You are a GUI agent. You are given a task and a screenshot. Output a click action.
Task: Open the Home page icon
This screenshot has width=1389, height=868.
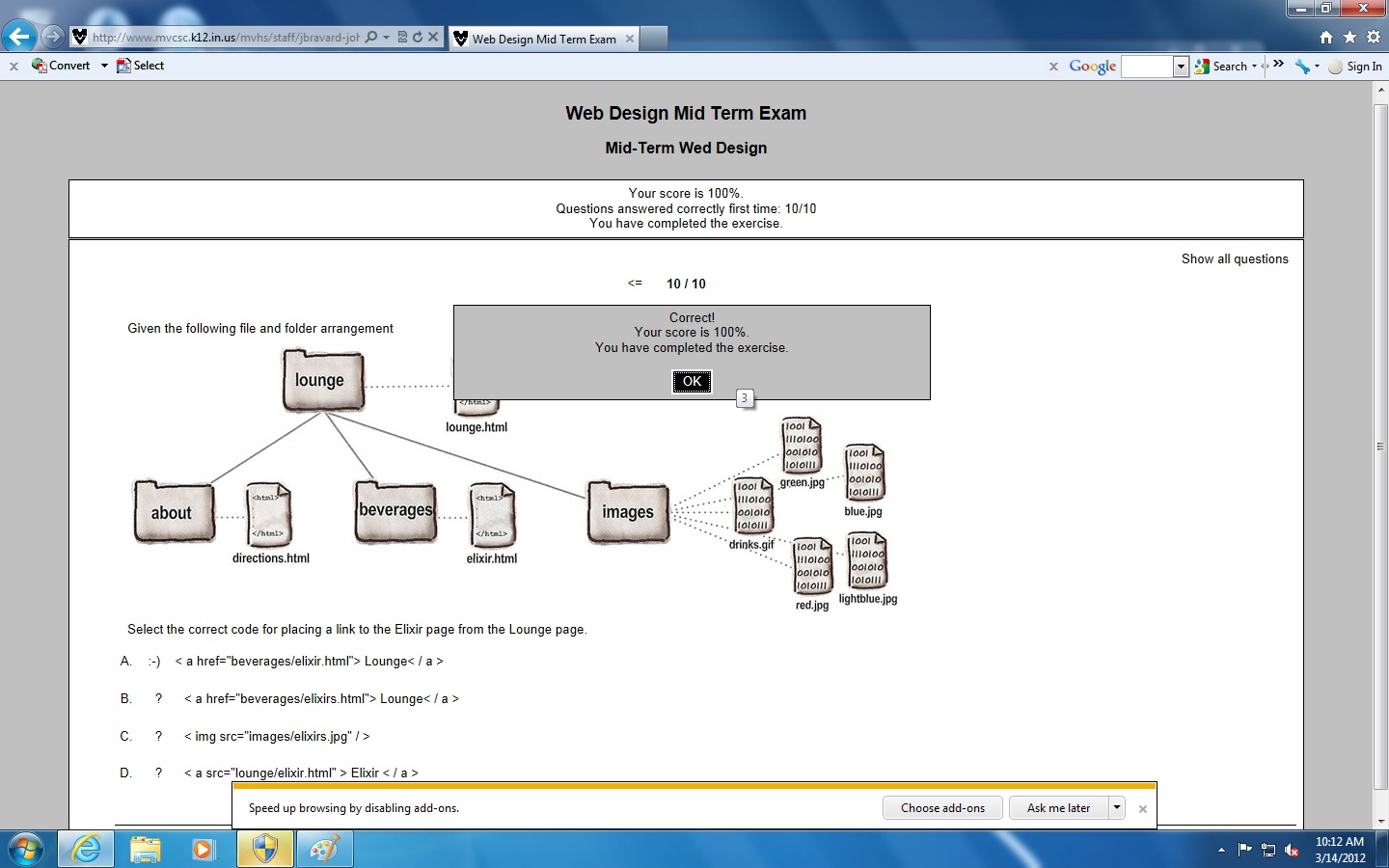(1325, 38)
